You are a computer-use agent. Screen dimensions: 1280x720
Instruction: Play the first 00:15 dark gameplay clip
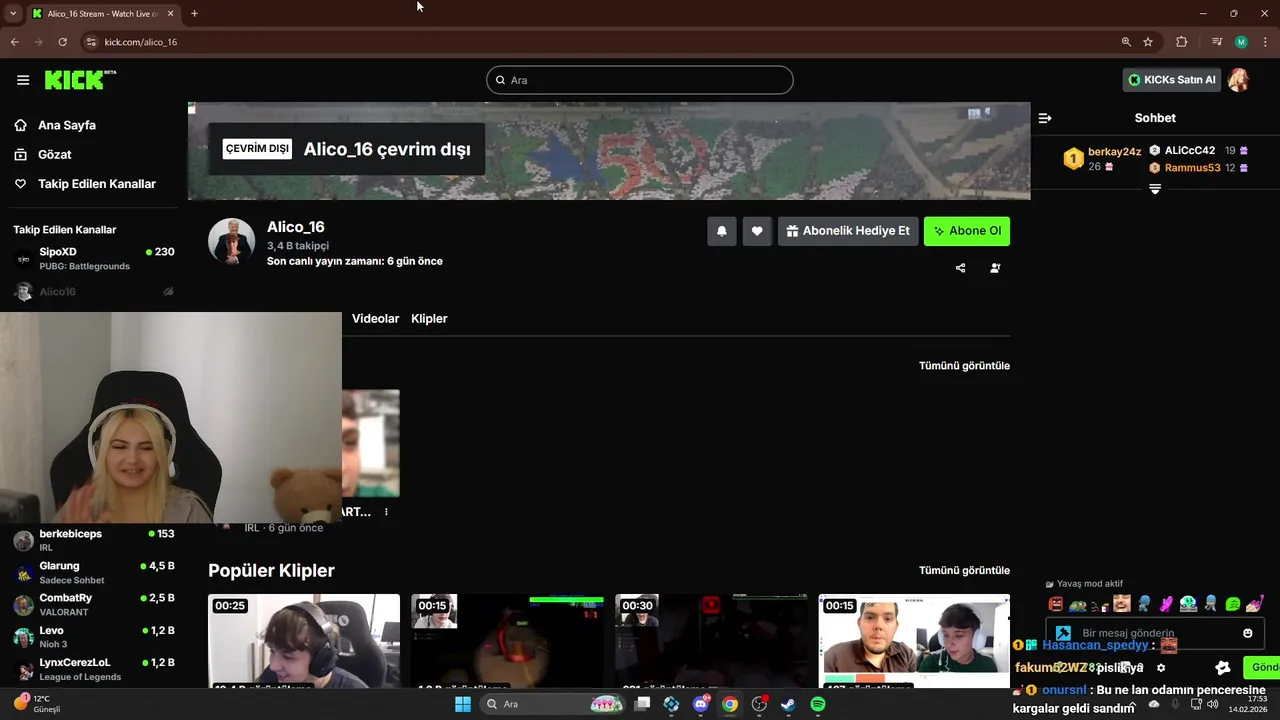(x=507, y=641)
